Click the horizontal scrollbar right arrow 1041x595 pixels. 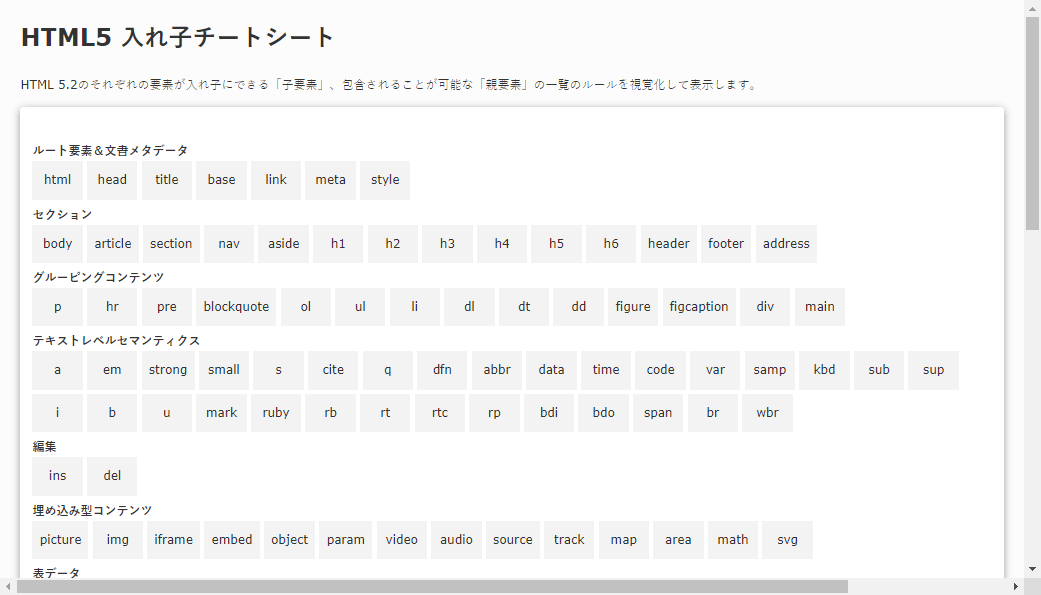pyautogui.click(x=1016, y=587)
